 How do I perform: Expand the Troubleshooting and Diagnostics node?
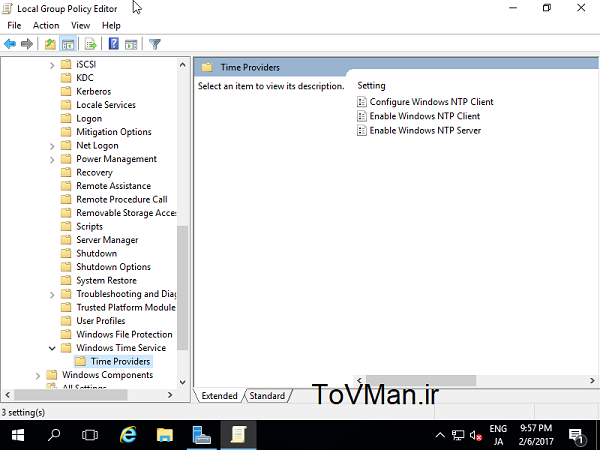52,295
